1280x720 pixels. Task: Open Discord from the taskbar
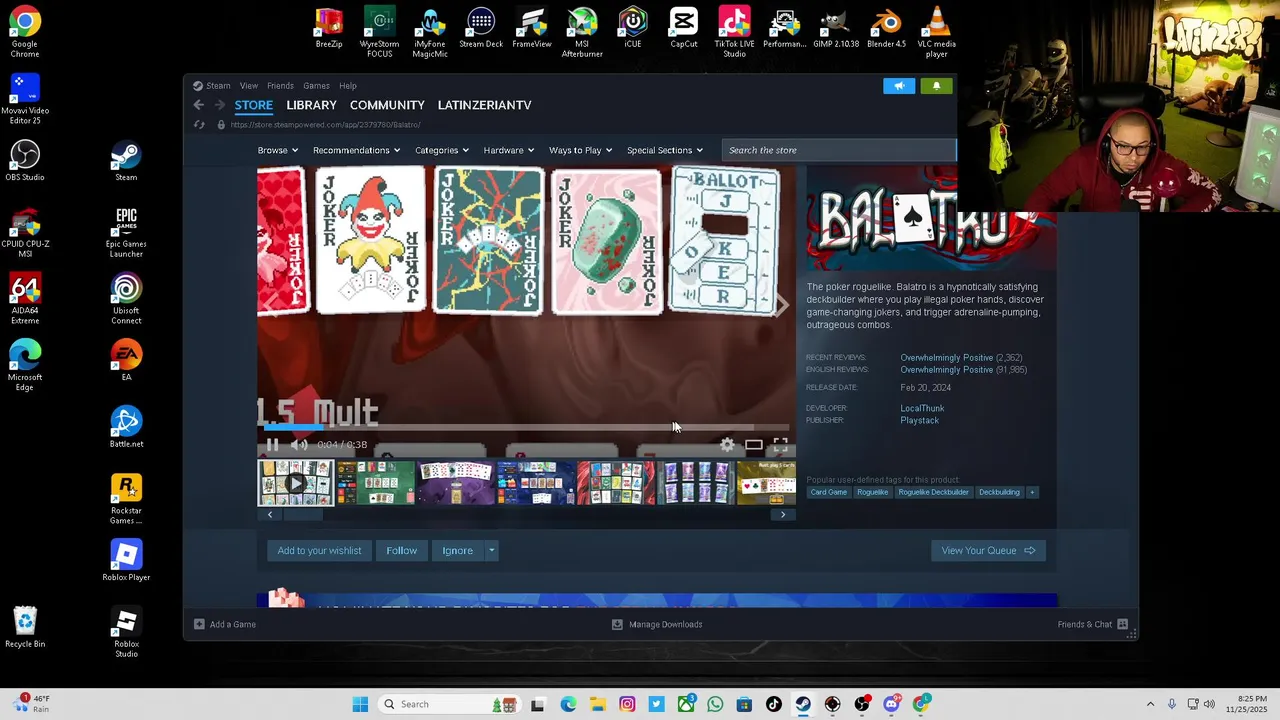click(891, 704)
